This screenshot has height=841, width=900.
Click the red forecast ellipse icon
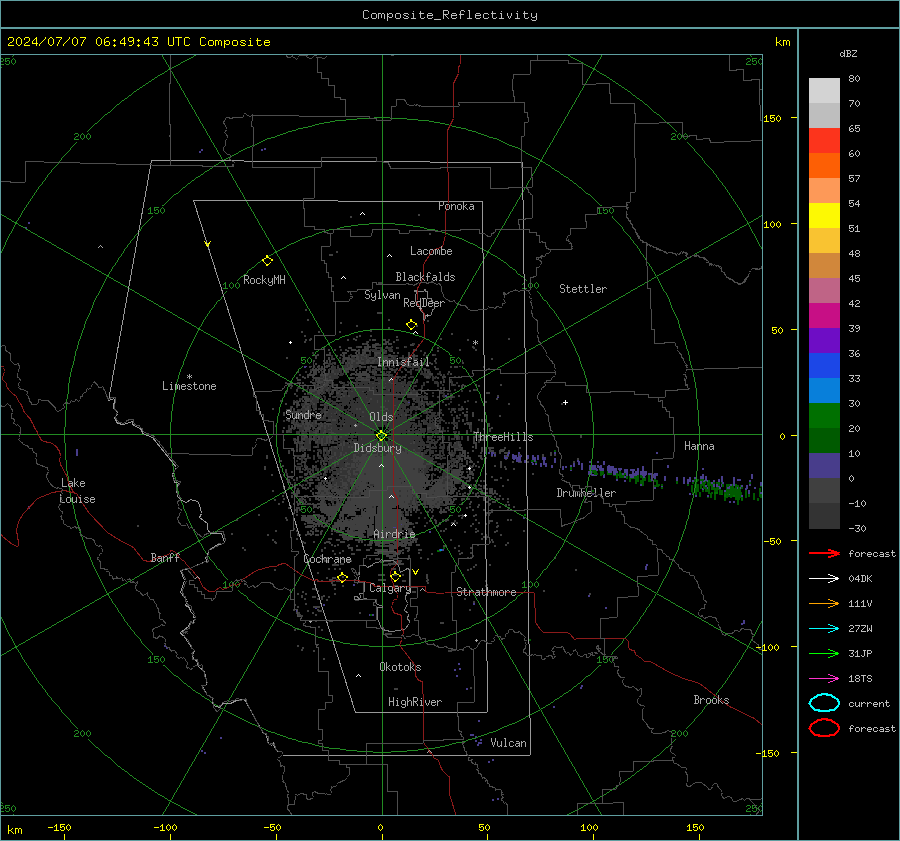(x=824, y=728)
